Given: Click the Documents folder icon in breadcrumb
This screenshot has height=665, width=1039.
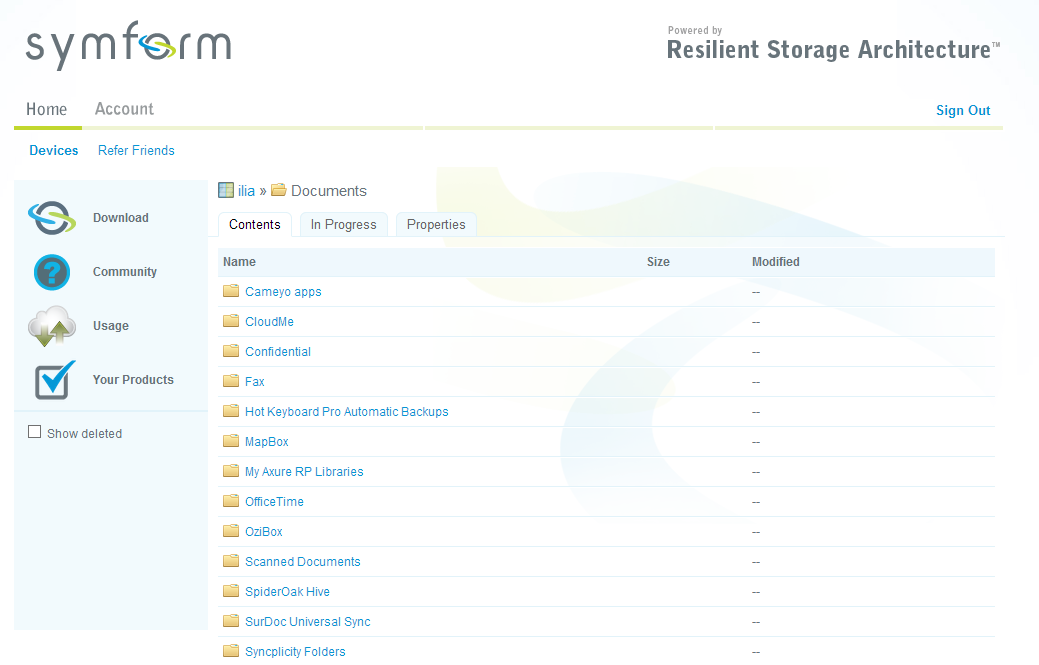Looking at the screenshot, I should [279, 190].
